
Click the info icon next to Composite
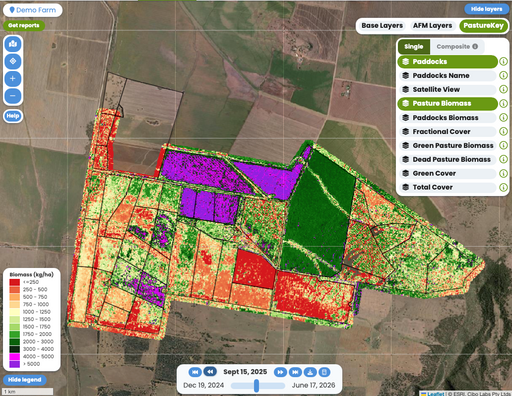tap(475, 46)
